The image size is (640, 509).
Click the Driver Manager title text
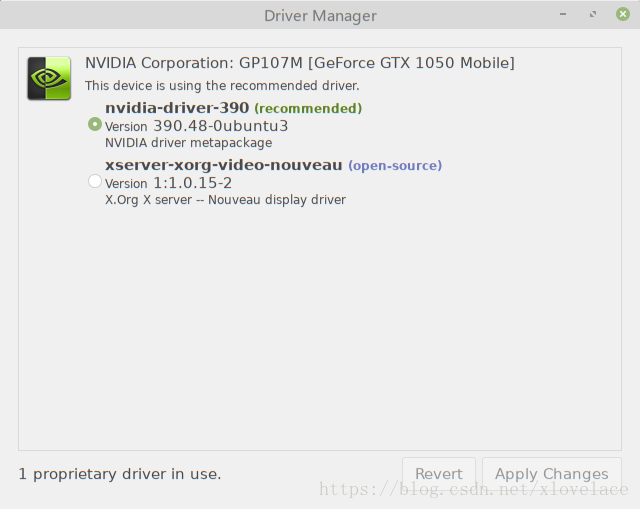320,16
